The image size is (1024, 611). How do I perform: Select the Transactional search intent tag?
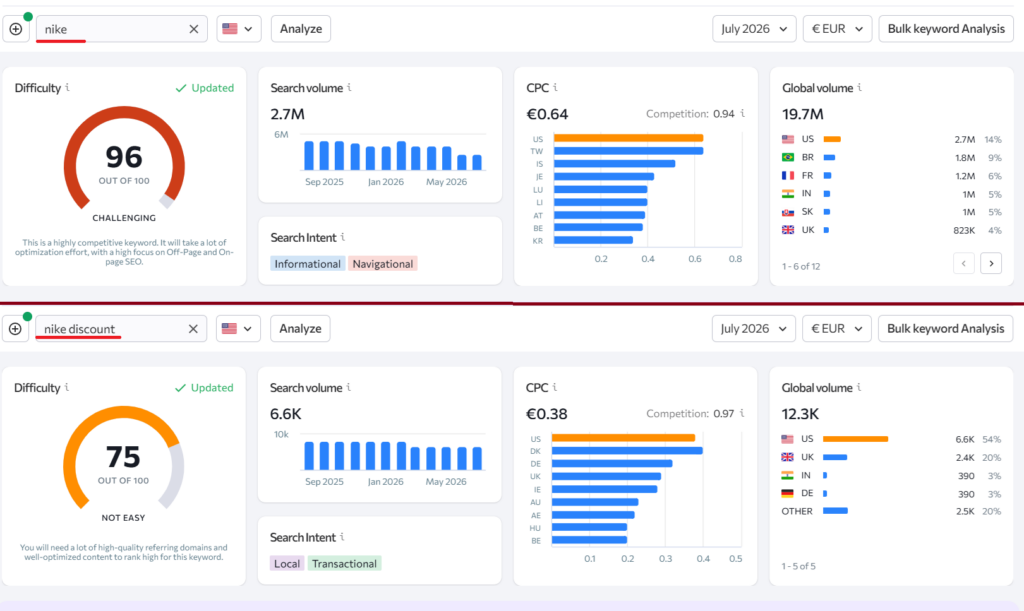coord(344,563)
